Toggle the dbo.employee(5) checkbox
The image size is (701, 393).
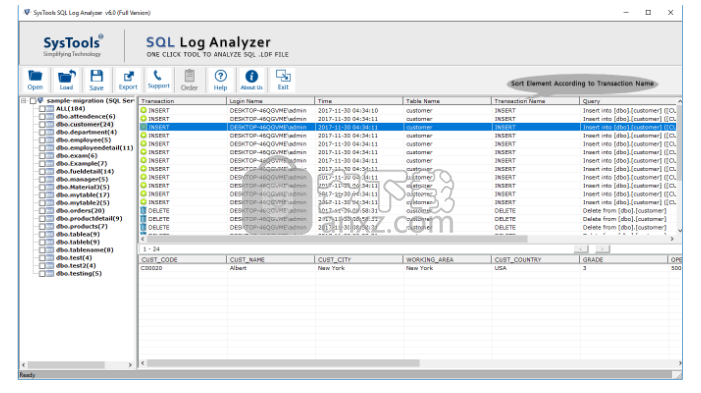point(42,140)
